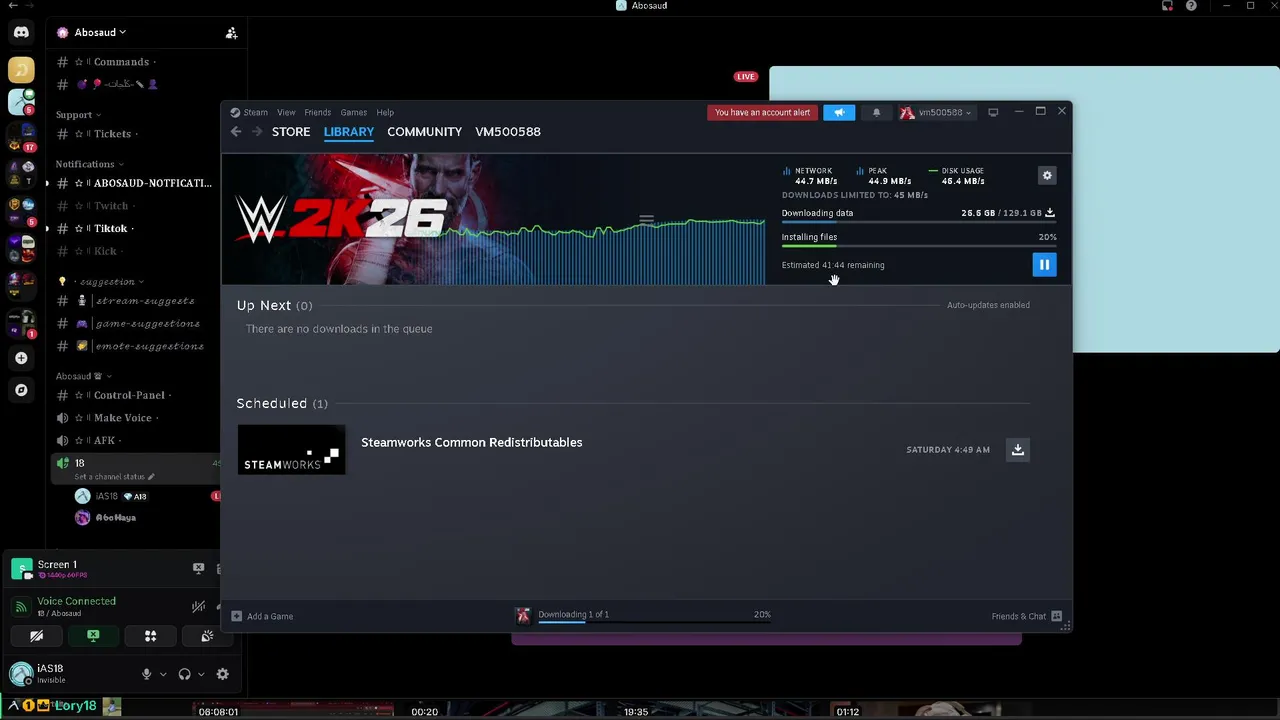Open the Discord soundboard button
Screen dimensions: 1280x720
[x=207, y=636]
